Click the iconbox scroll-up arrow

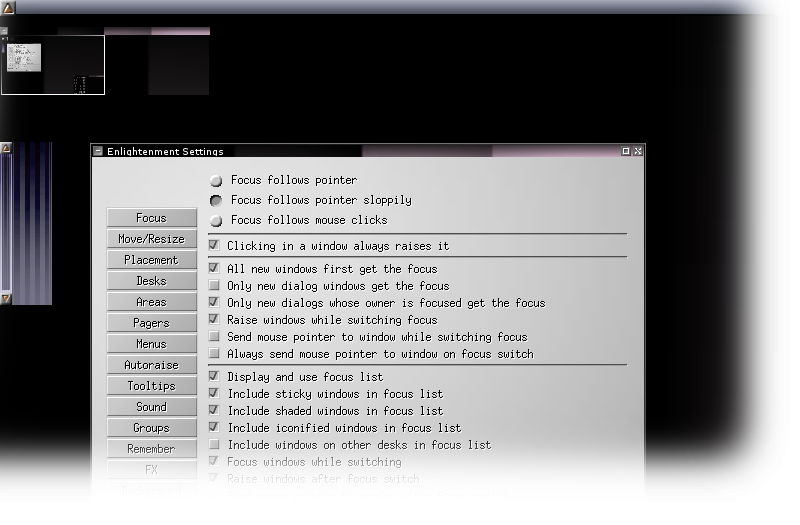(x=6, y=148)
